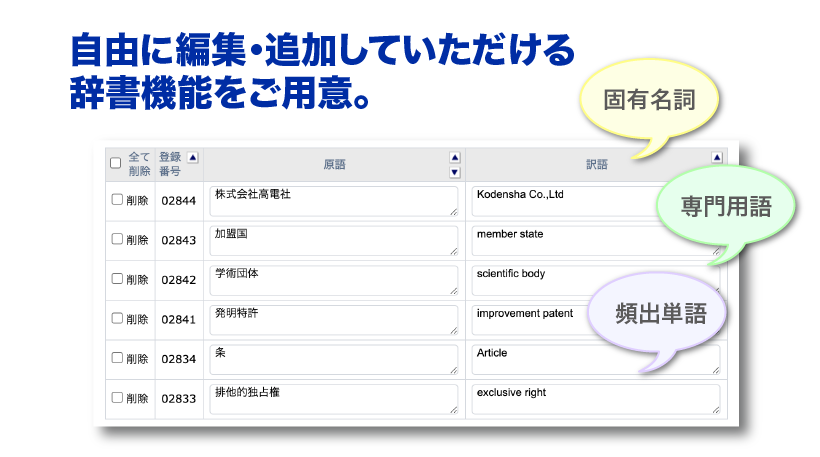Select registration number 02842

178,280
